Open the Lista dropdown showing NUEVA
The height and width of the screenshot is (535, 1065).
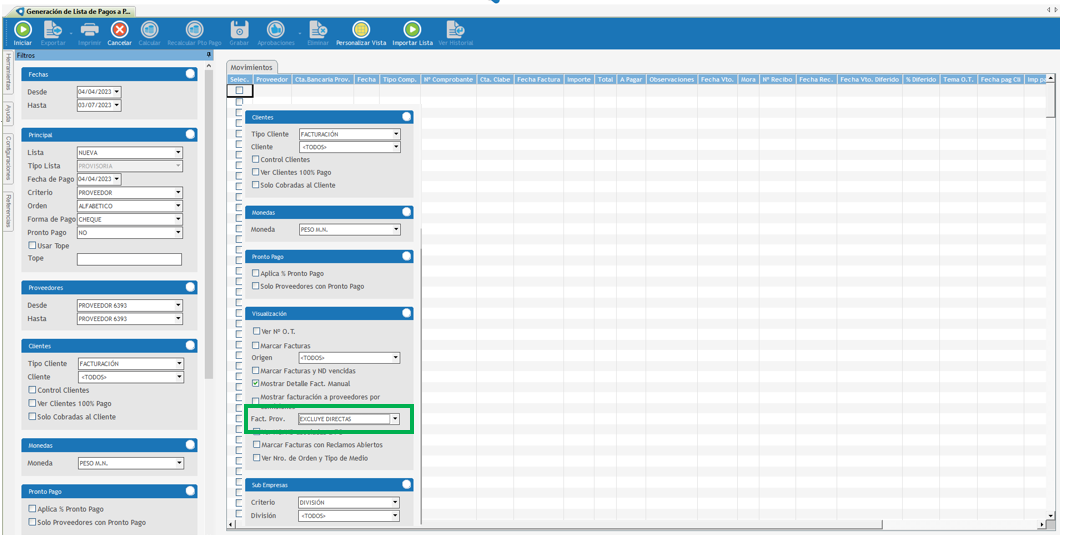coord(178,153)
